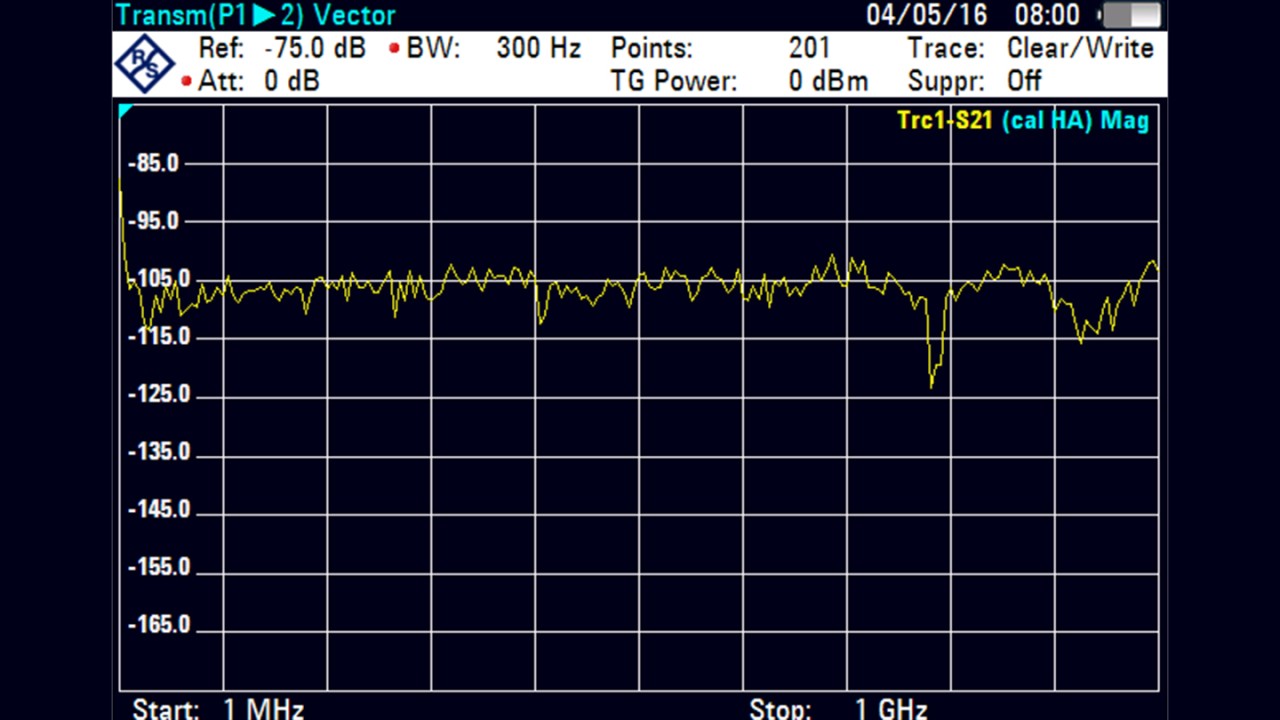Select the BW: 300 Hz value
The width and height of the screenshot is (1280, 720).
[x=539, y=48]
